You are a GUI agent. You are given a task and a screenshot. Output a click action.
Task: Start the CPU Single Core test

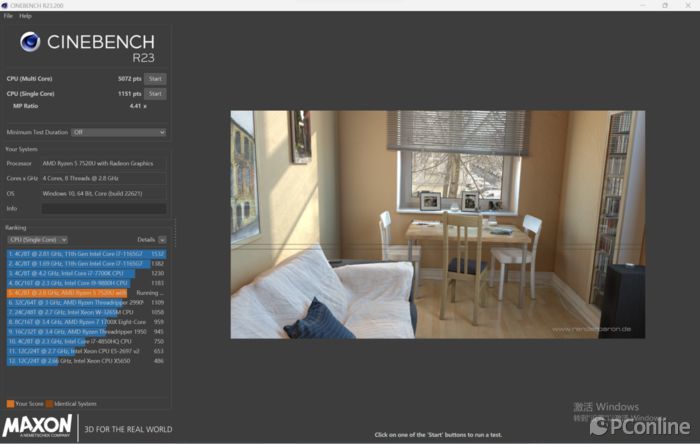coord(155,94)
